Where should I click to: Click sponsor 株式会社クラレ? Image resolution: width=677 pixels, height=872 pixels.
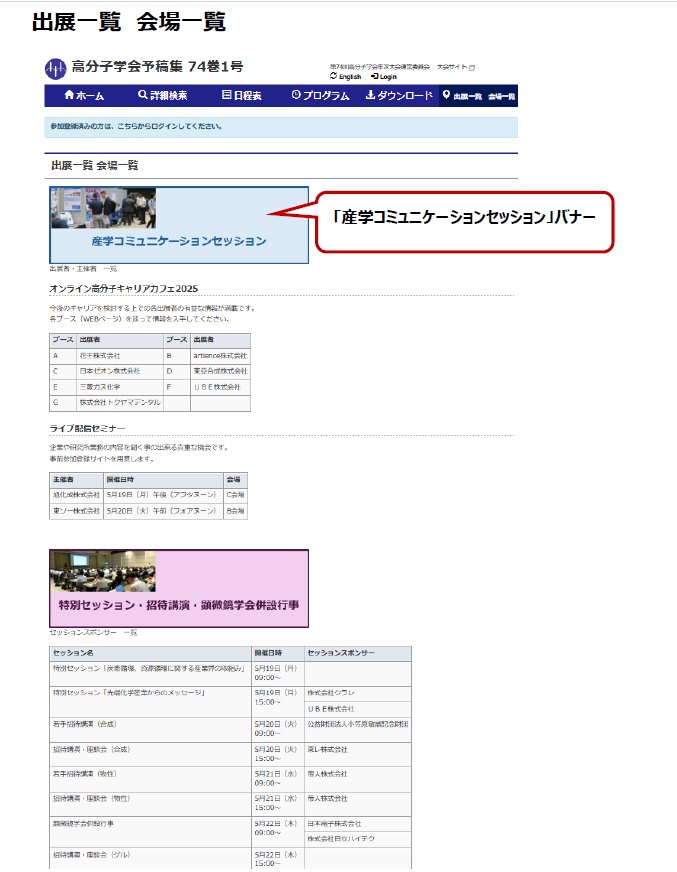[x=331, y=693]
